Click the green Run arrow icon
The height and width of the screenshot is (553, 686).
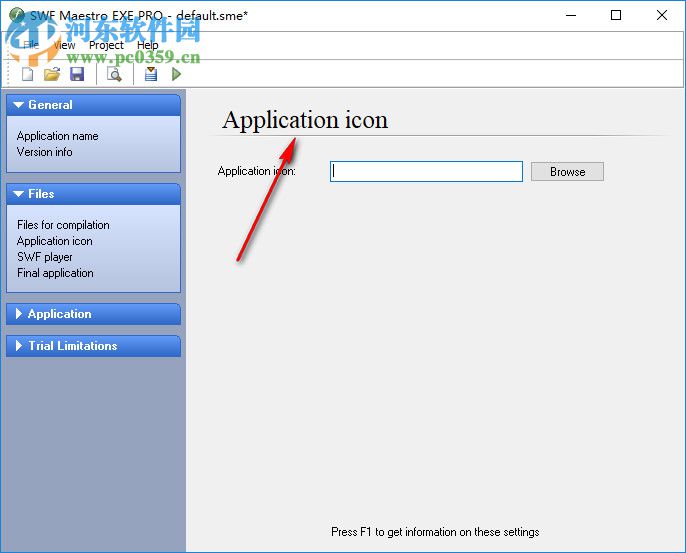(176, 74)
